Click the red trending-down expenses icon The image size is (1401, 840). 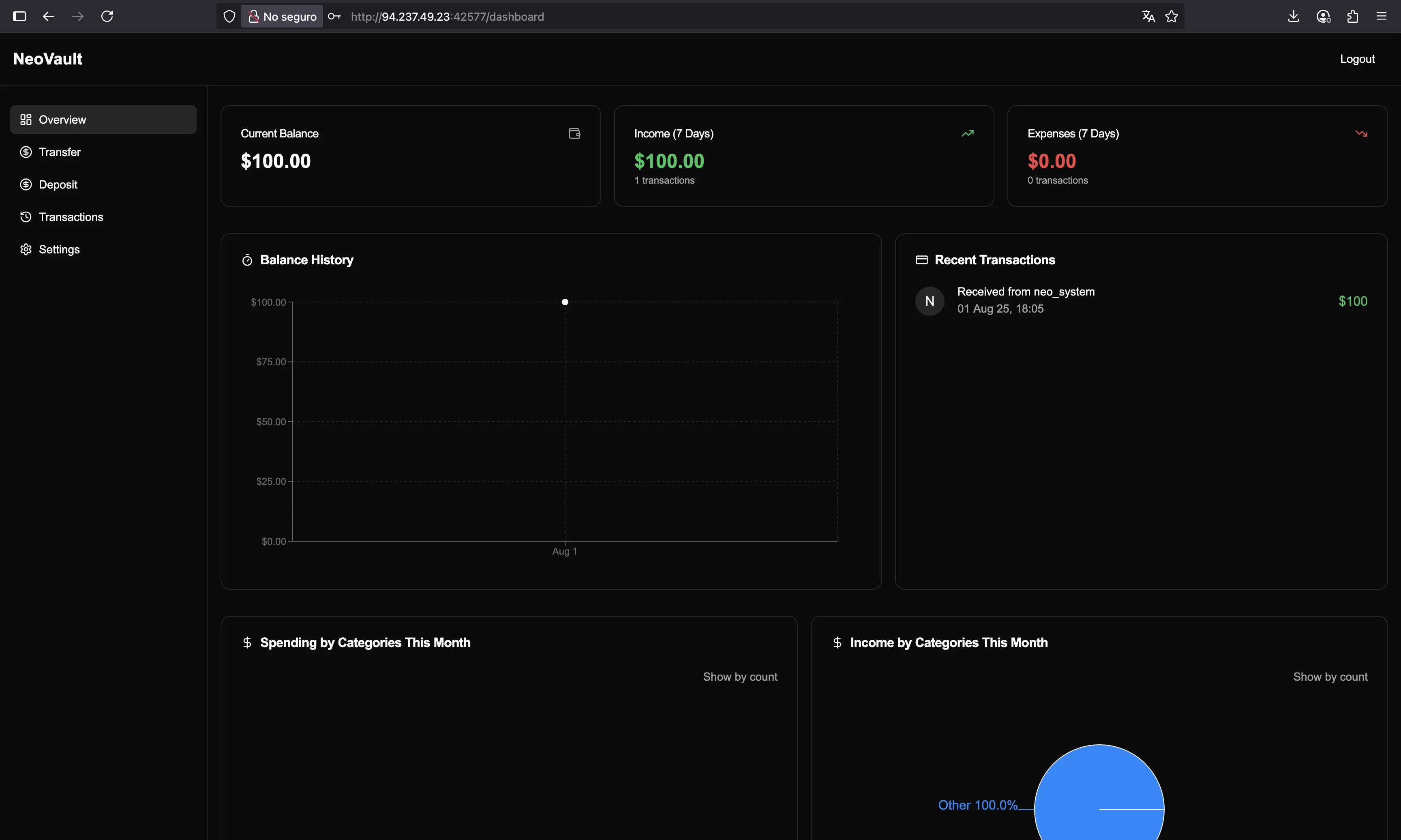pos(1361,134)
